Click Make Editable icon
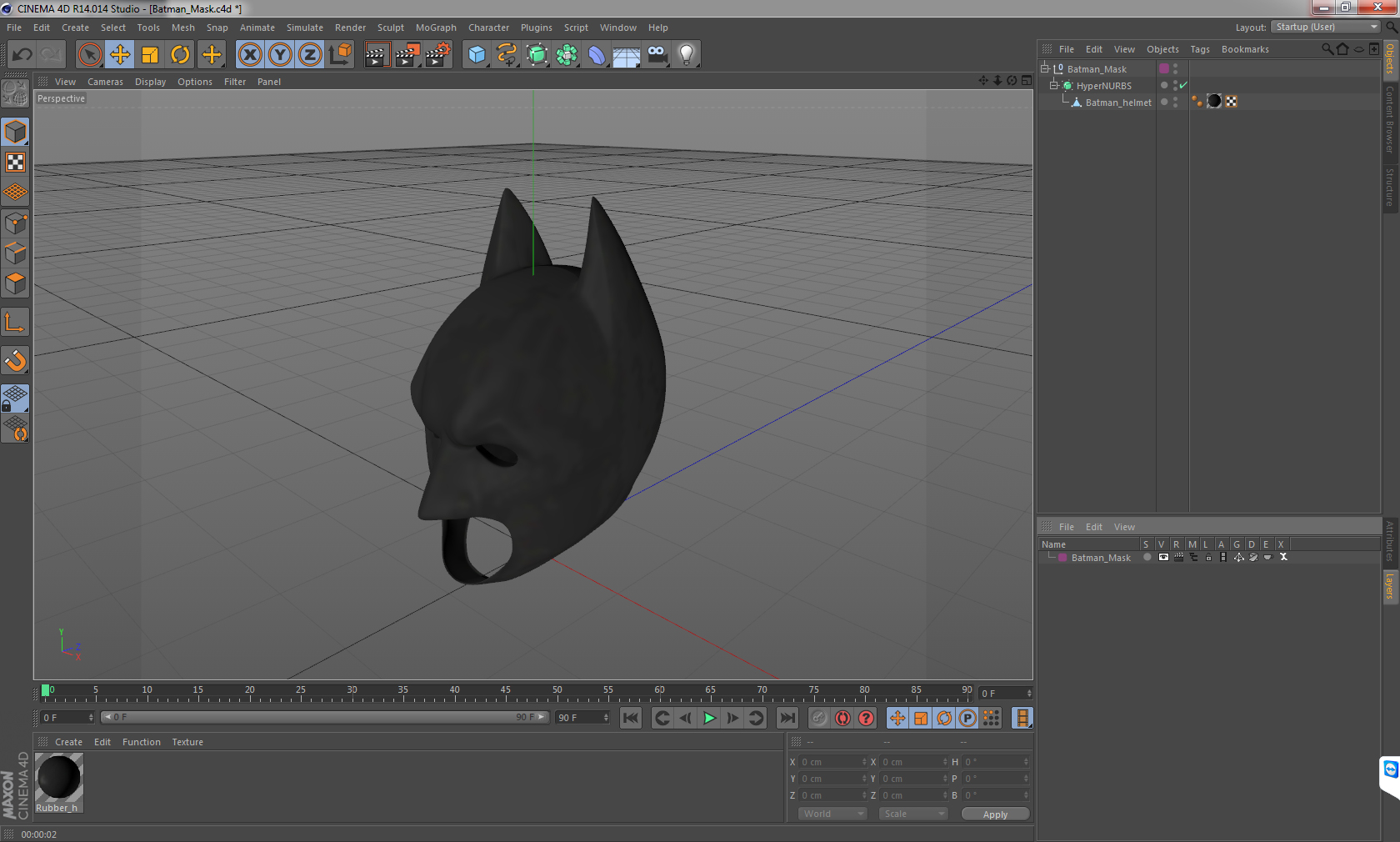Viewport: 1400px width, 842px height. point(15,93)
